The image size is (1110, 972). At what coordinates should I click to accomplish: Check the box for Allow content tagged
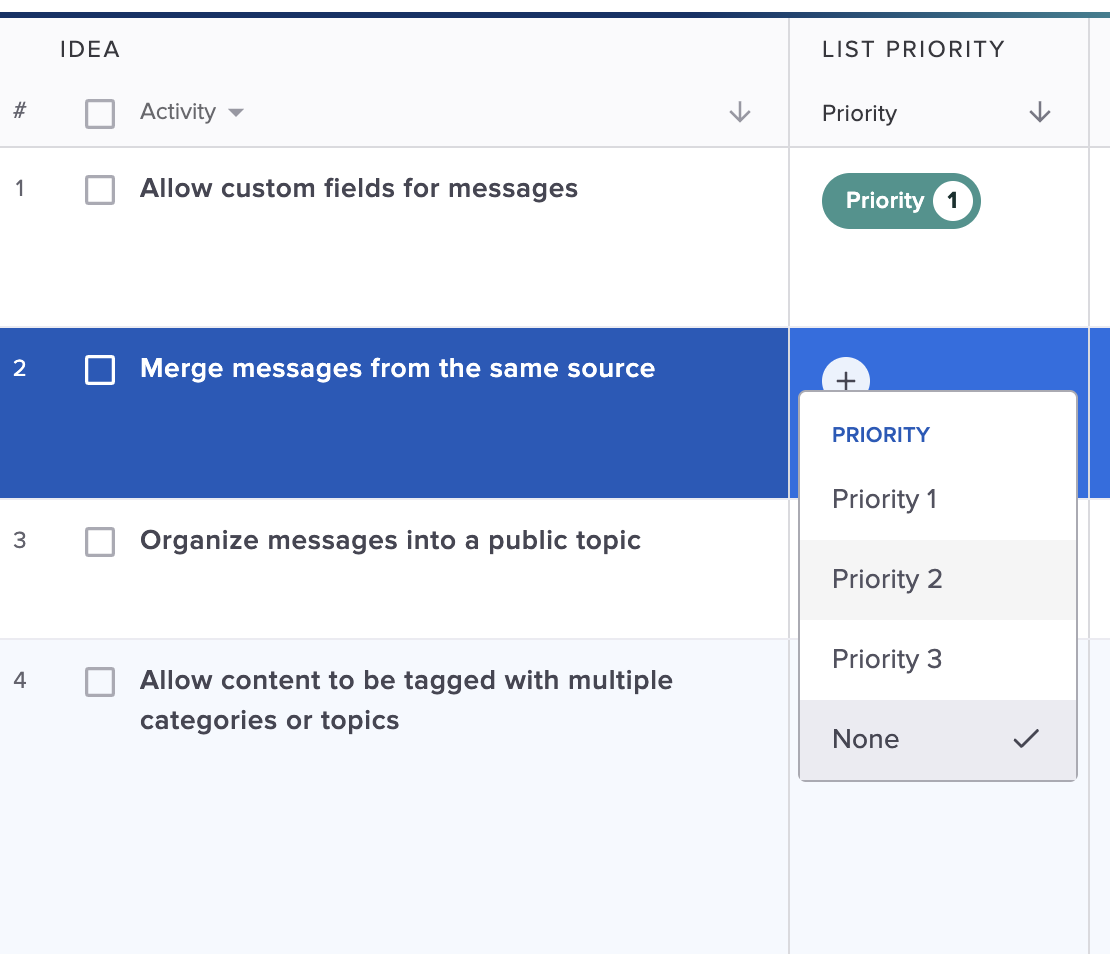click(x=100, y=681)
